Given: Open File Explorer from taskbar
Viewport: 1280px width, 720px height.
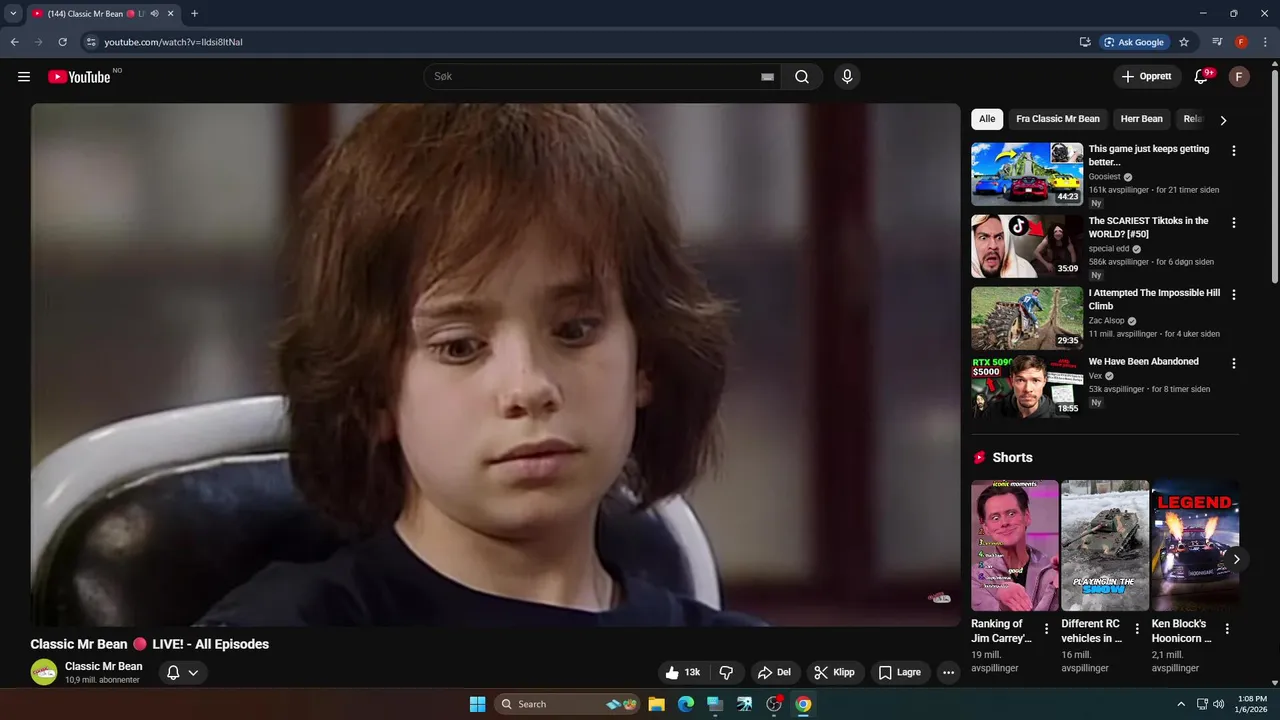Looking at the screenshot, I should coord(656,704).
